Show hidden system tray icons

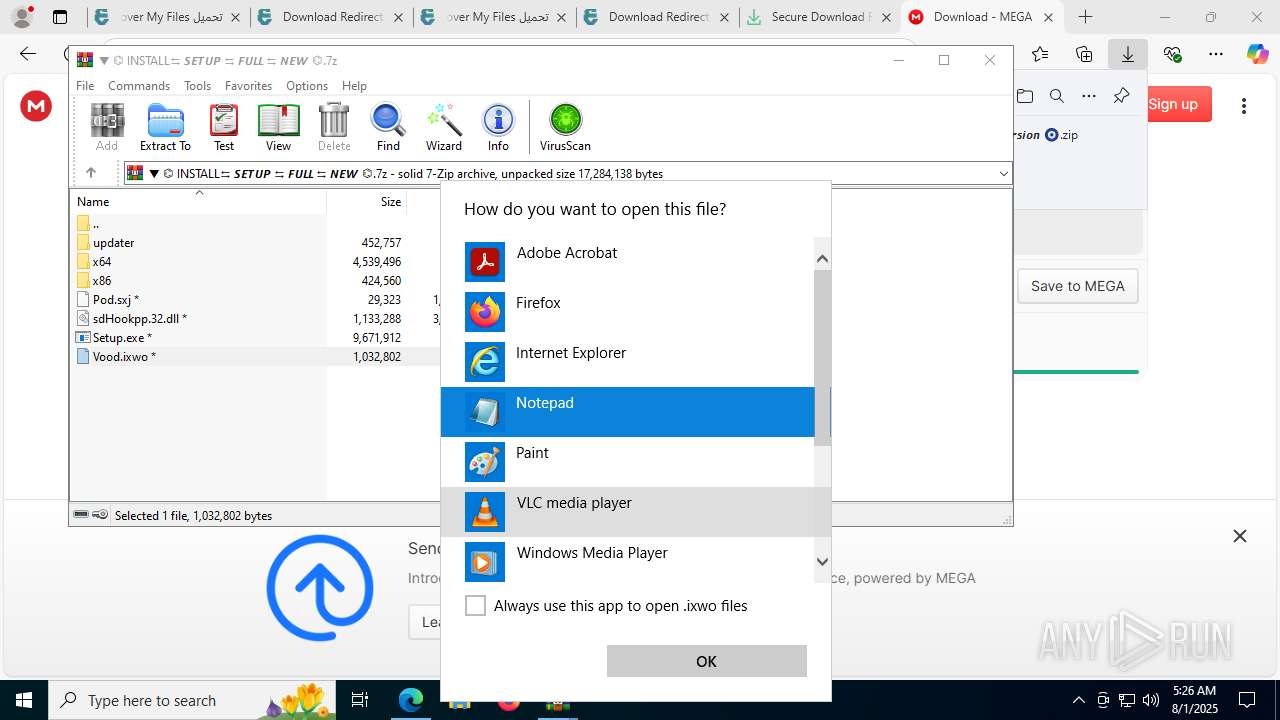point(1078,700)
